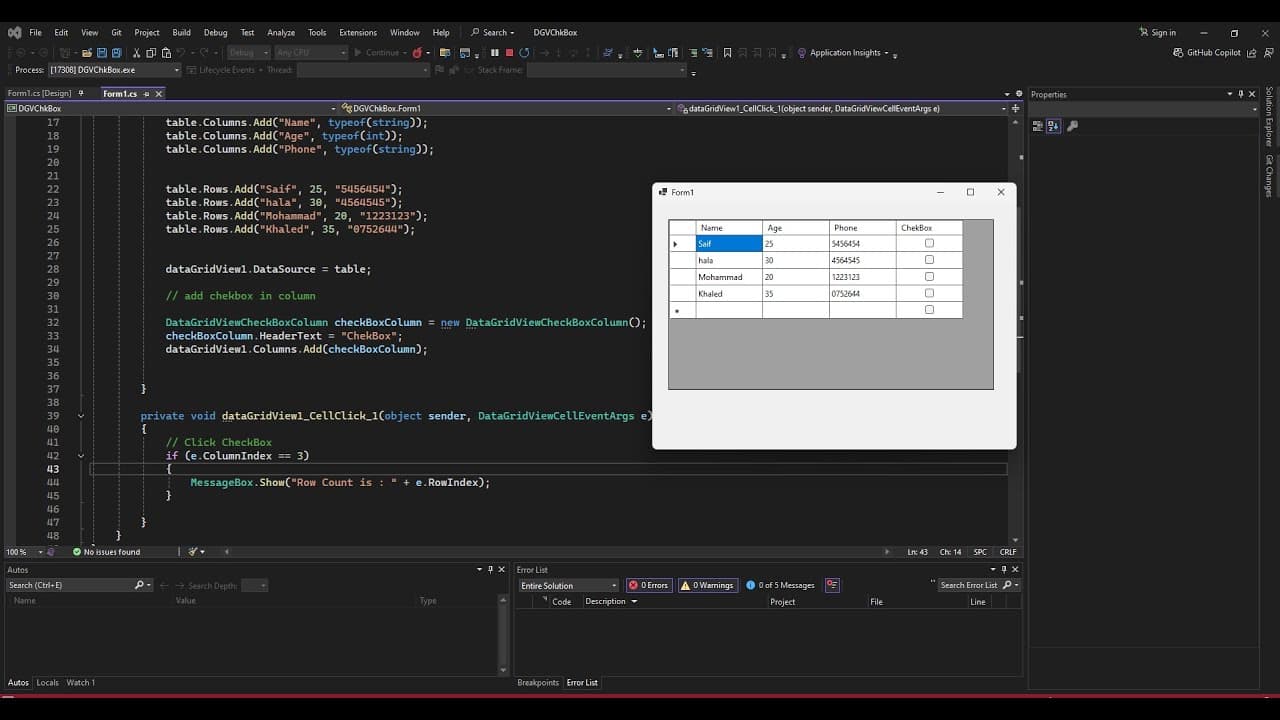Screen dimensions: 1280x720
Task: Tick the ChekBox in the hala row
Action: pos(929,260)
